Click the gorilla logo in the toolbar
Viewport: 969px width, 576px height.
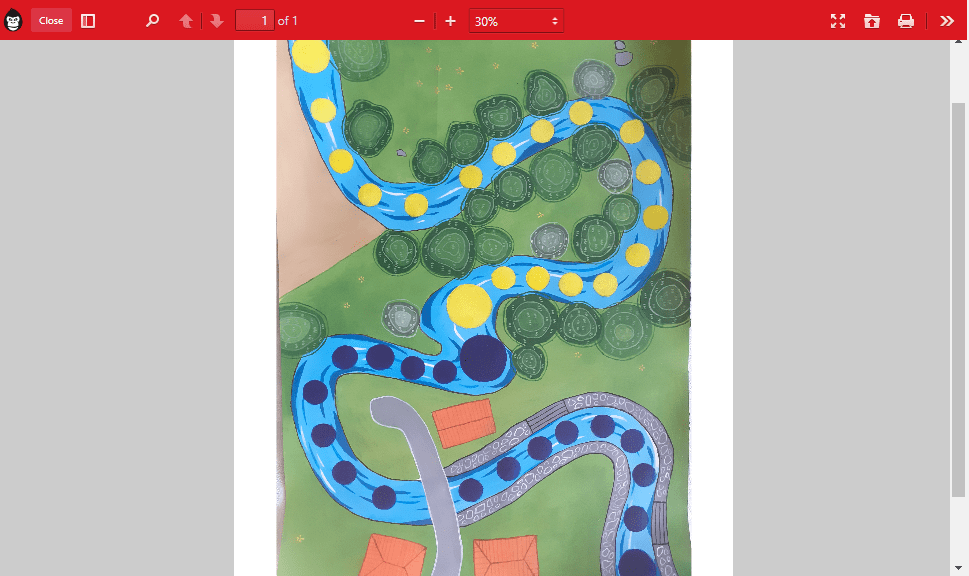coord(14,20)
